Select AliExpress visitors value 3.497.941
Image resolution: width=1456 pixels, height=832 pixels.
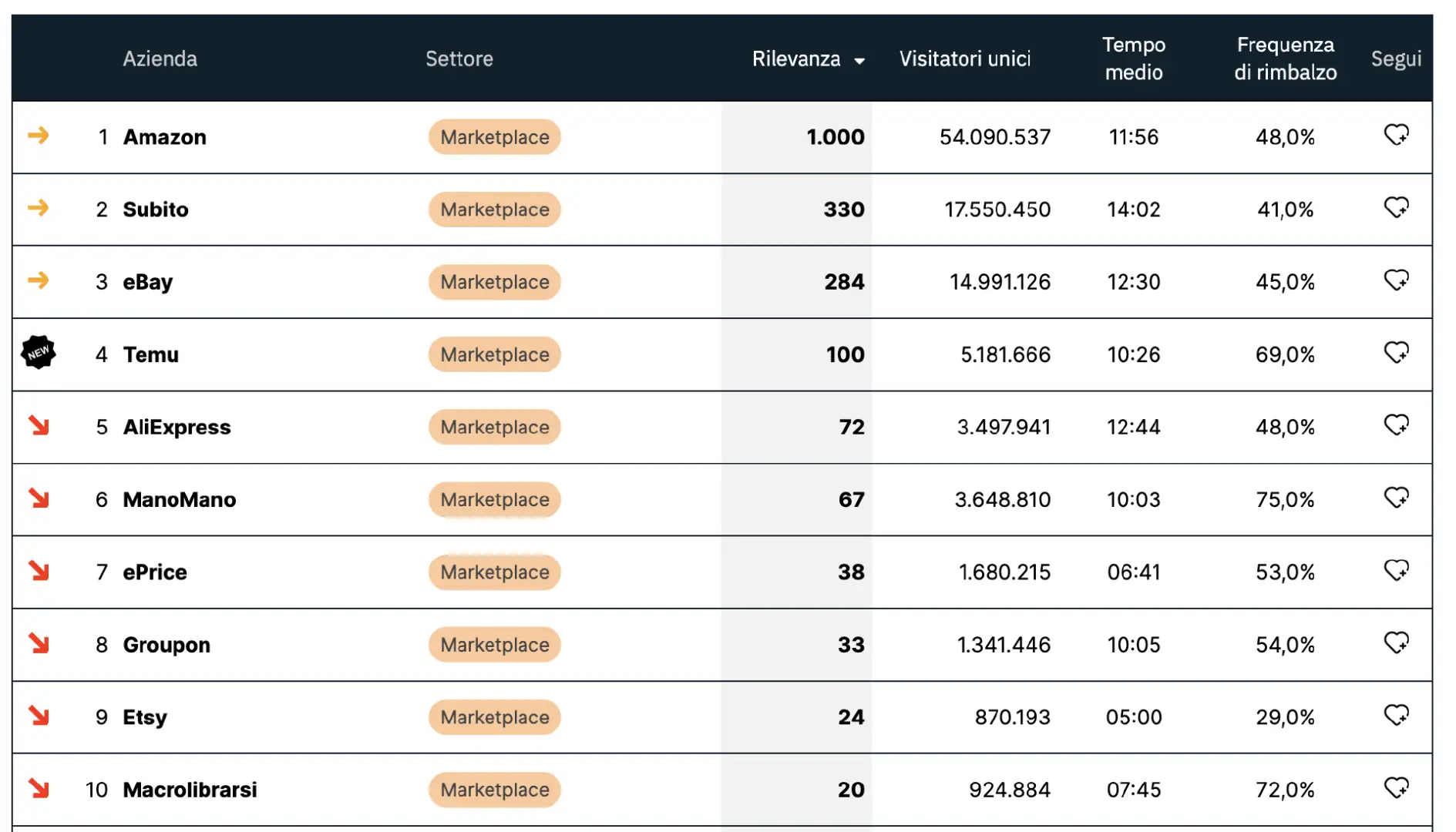[x=1004, y=427]
